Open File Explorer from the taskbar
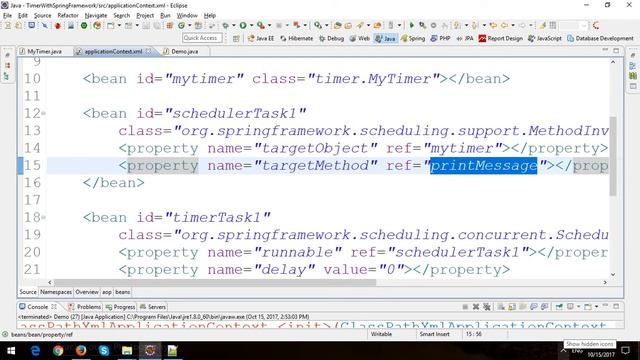The height and width of the screenshot is (360, 640). click(x=127, y=351)
